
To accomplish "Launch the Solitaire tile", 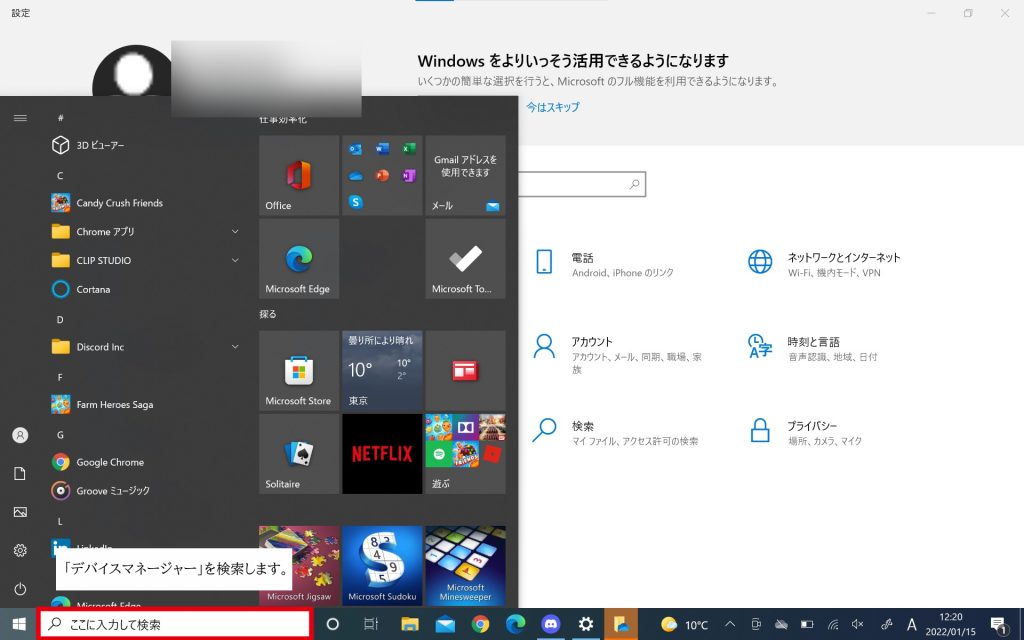I will pyautogui.click(x=299, y=454).
